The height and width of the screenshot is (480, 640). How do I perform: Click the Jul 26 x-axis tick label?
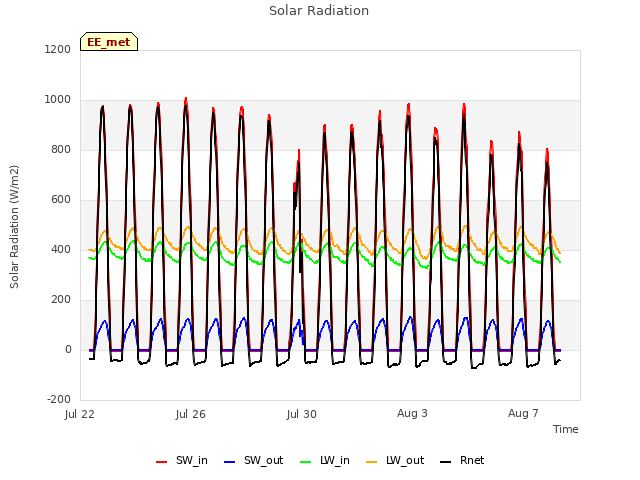pos(191,414)
